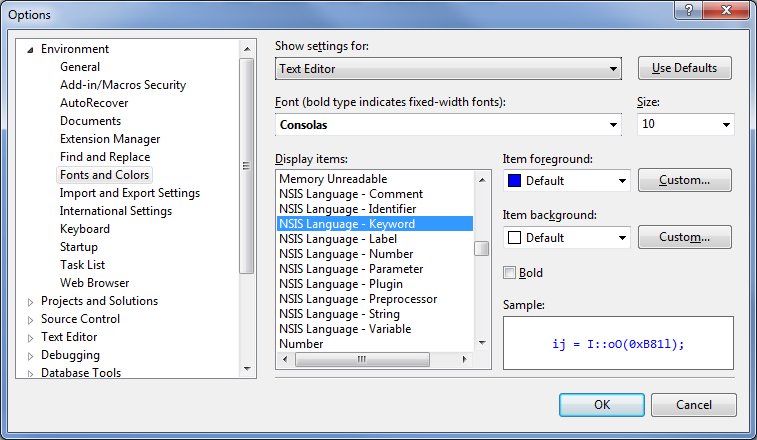Image resolution: width=757 pixels, height=440 pixels.
Task: Expand the Database Tools node
Action: click(30, 374)
